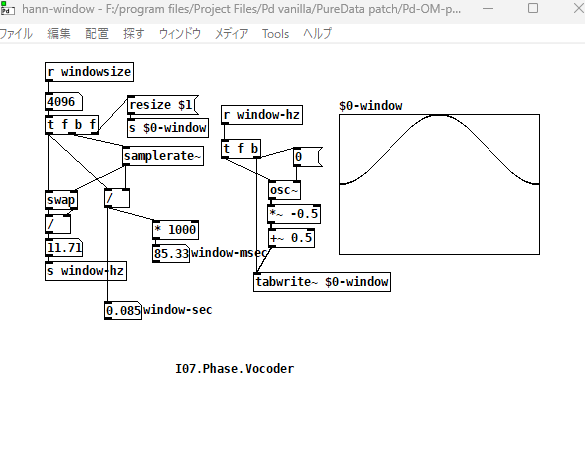
Task: Select the 'samplerate~' object
Action: click(163, 156)
